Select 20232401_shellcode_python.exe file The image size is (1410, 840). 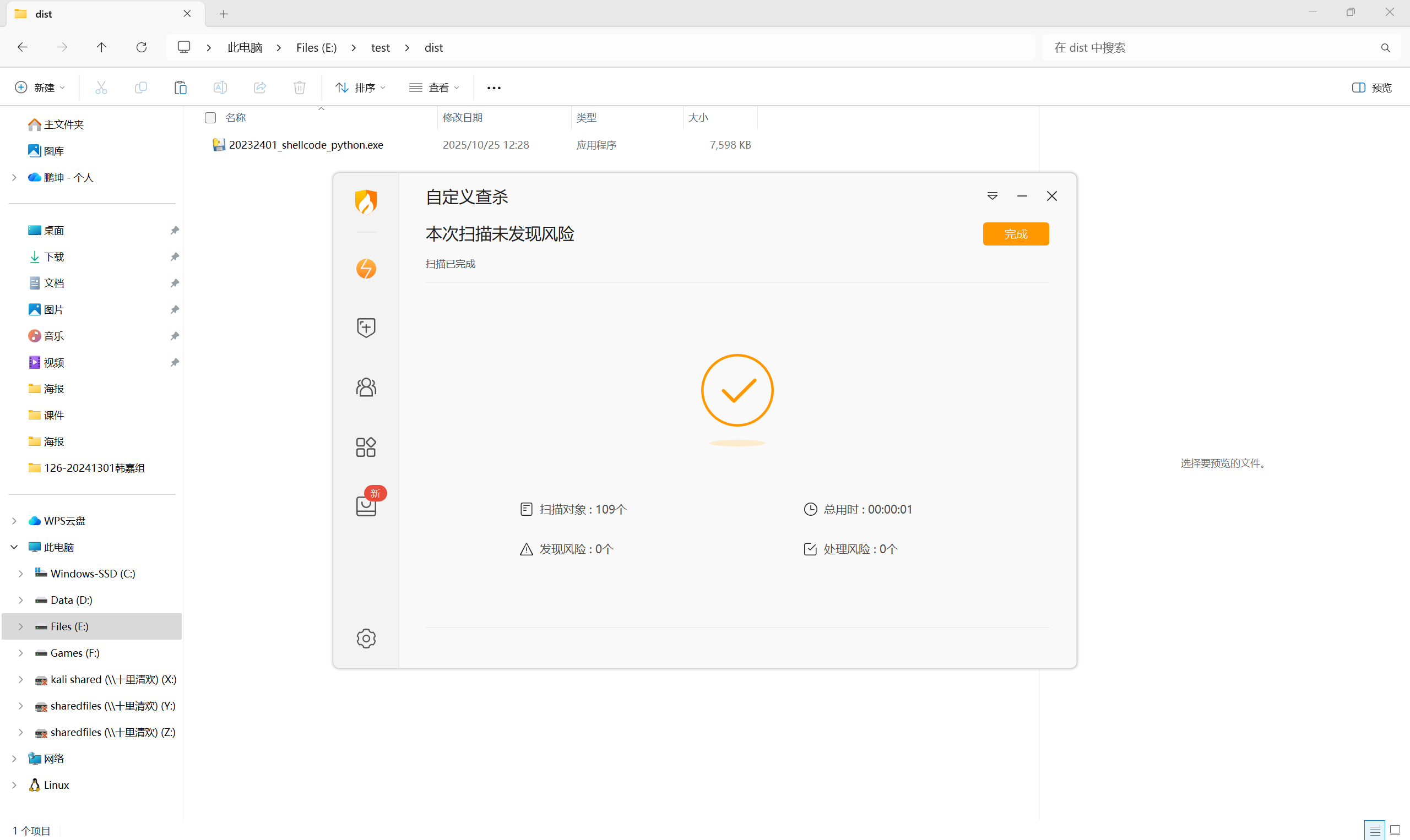(306, 145)
